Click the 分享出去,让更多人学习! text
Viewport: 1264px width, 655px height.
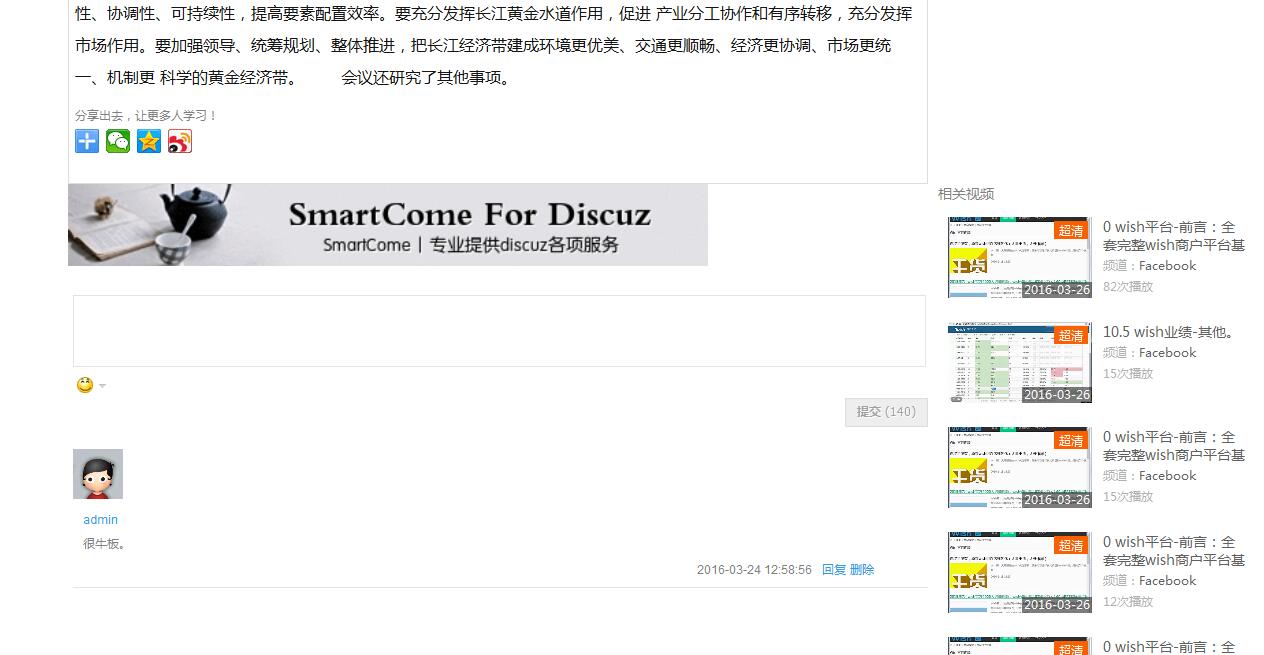pos(146,116)
